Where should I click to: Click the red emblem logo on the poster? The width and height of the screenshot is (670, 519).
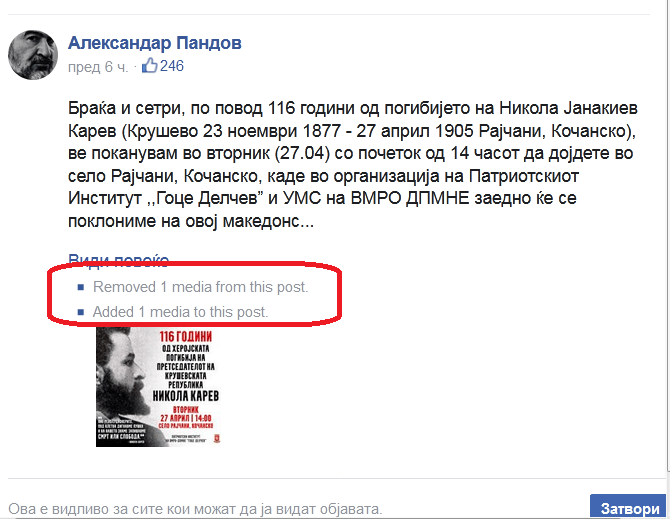[217, 438]
